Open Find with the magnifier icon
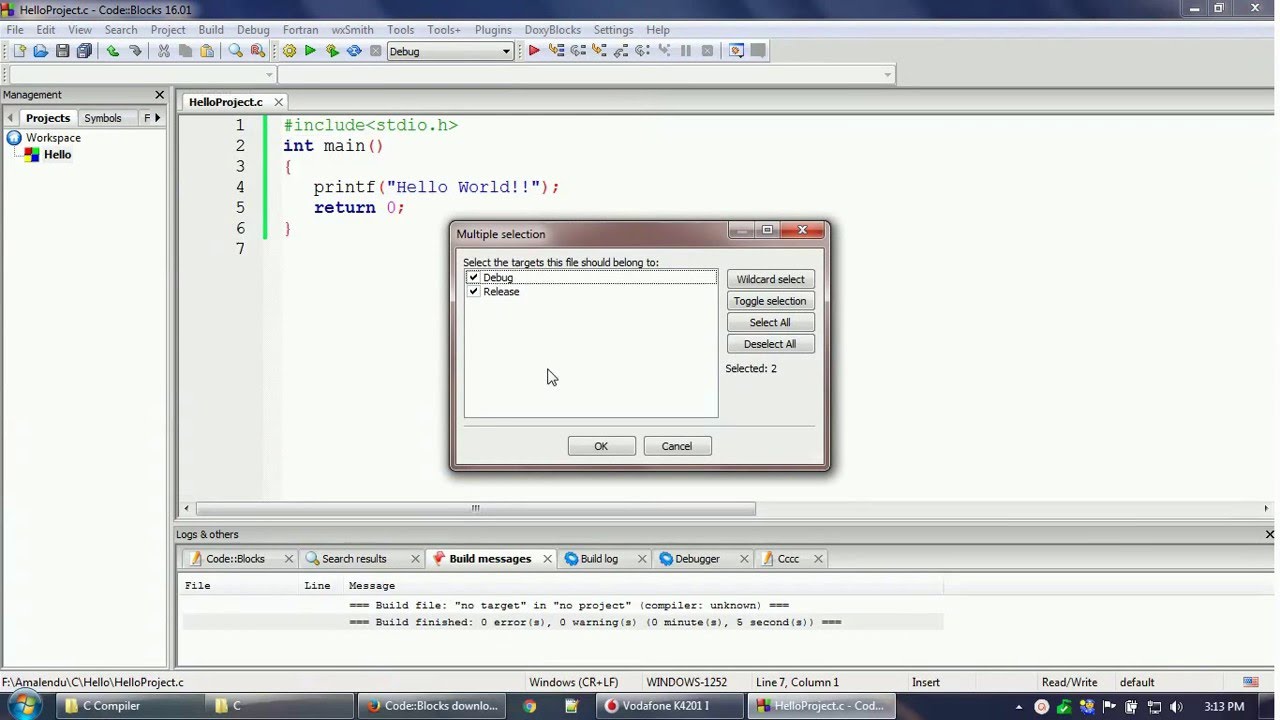This screenshot has height=720, width=1280. click(x=235, y=51)
